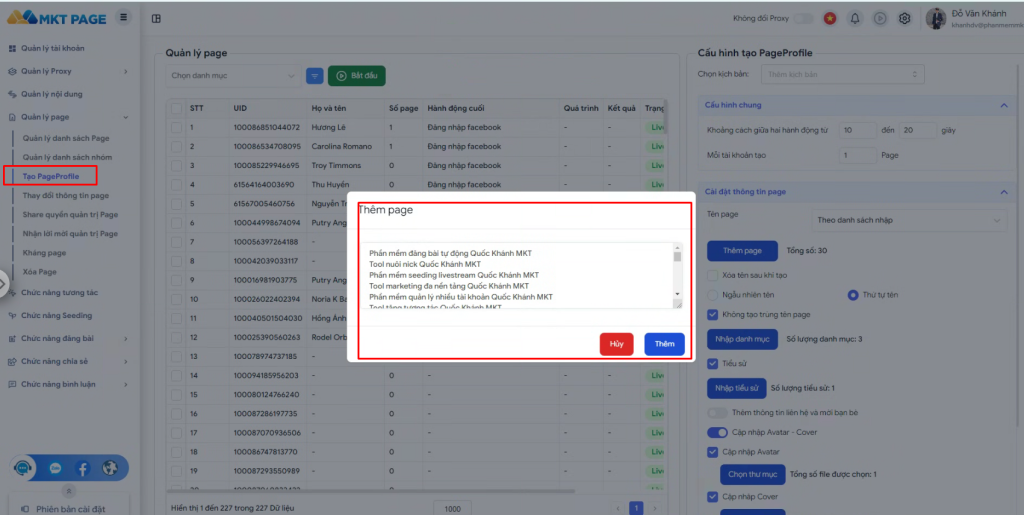The width and height of the screenshot is (1024, 515).
Task: Open the globe website icon at bottom left
Action: click(x=110, y=468)
